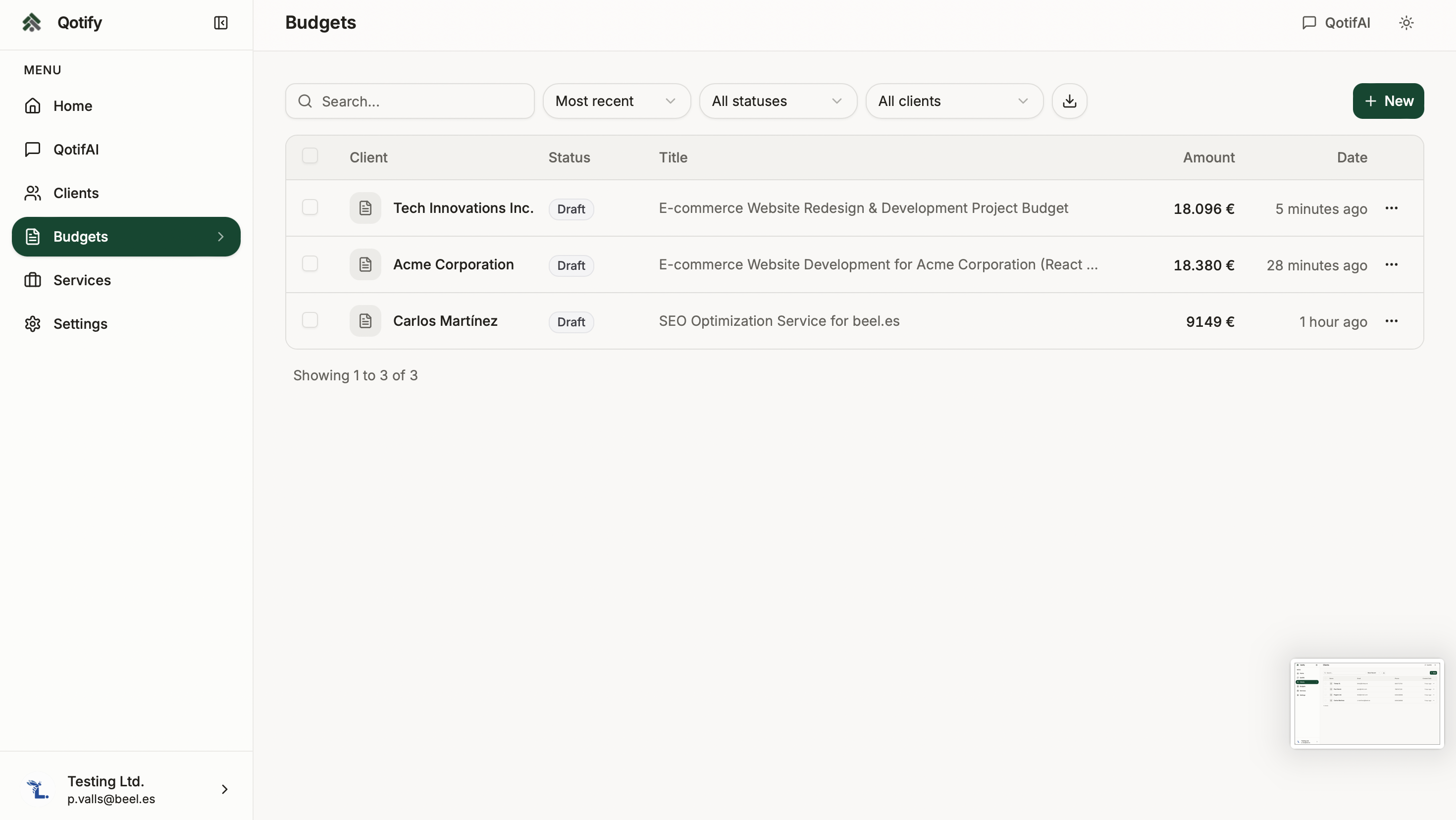
Task: Open actions menu for Acme Corporation budget
Action: click(x=1392, y=264)
